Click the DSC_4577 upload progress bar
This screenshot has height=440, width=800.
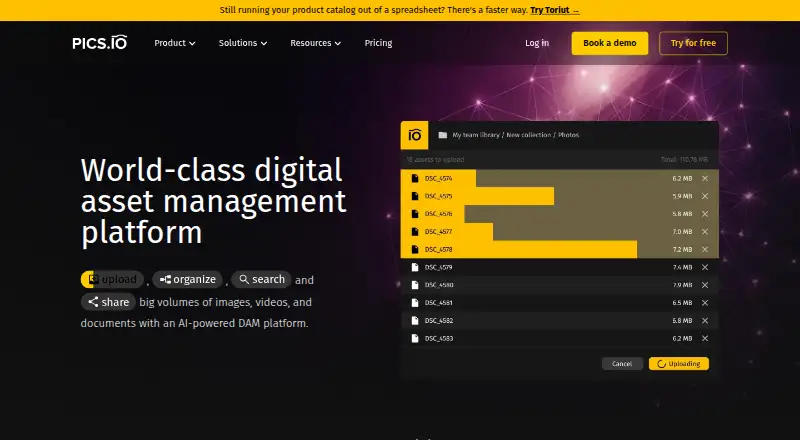click(446, 232)
